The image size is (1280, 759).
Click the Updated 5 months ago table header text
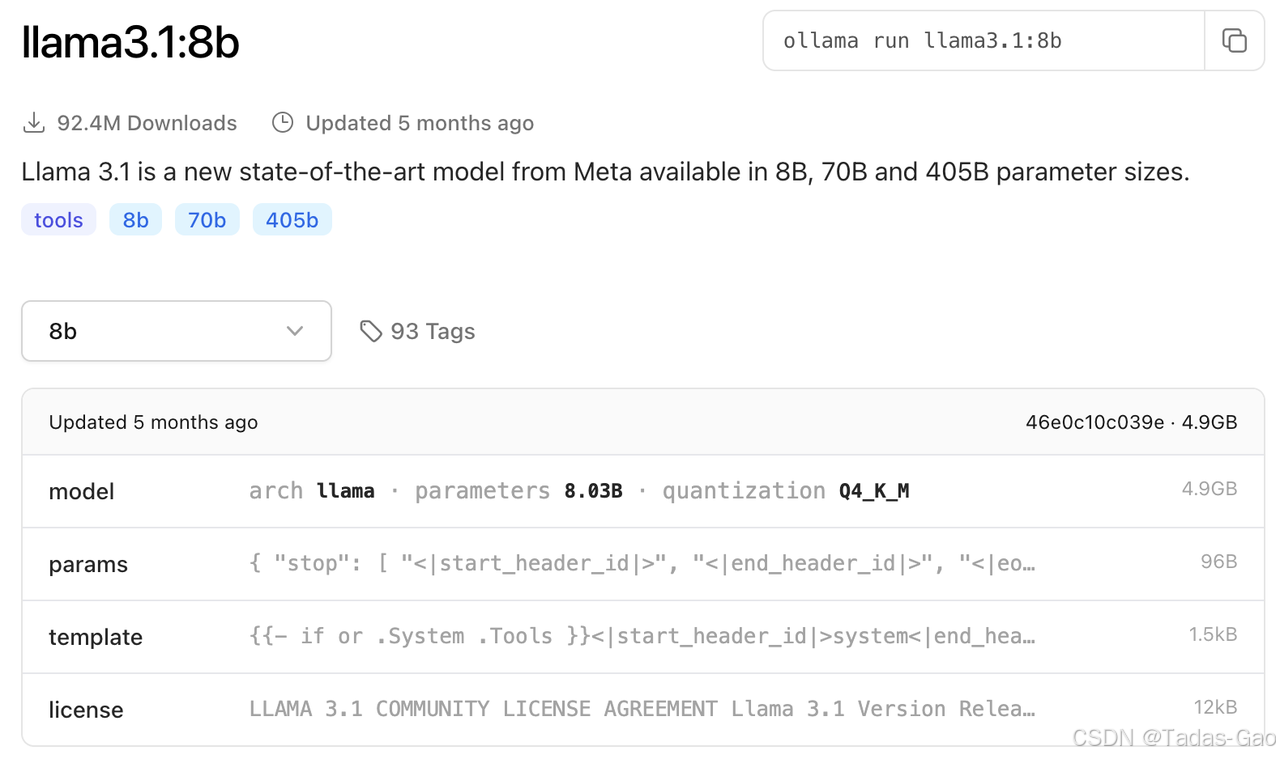coord(153,422)
